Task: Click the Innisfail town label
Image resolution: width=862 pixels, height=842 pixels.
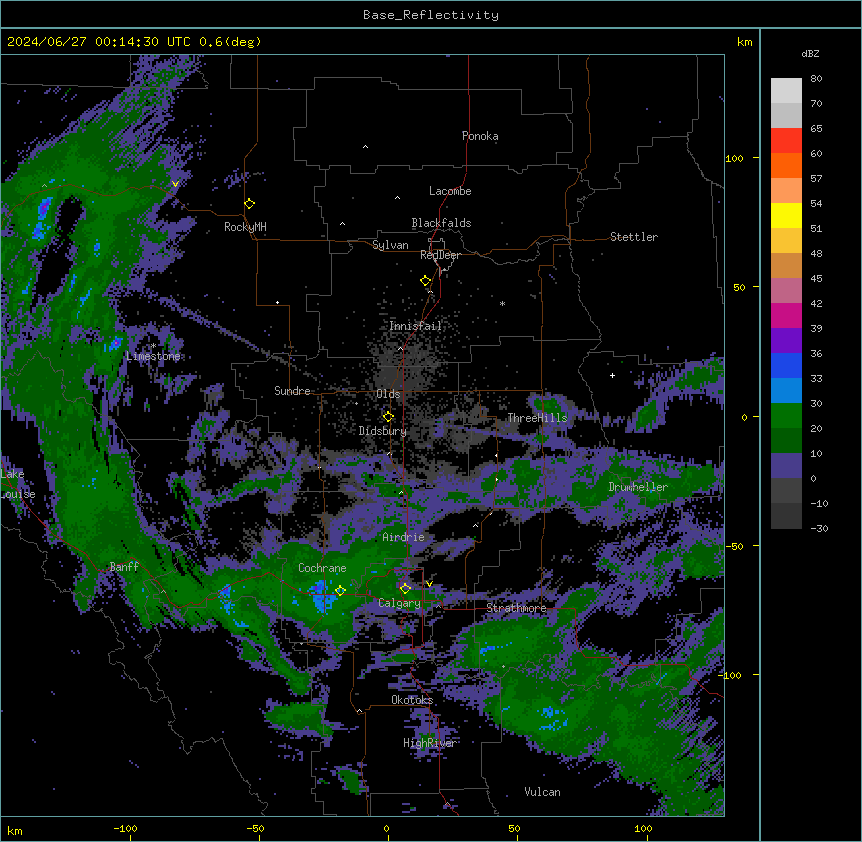Action: (416, 326)
